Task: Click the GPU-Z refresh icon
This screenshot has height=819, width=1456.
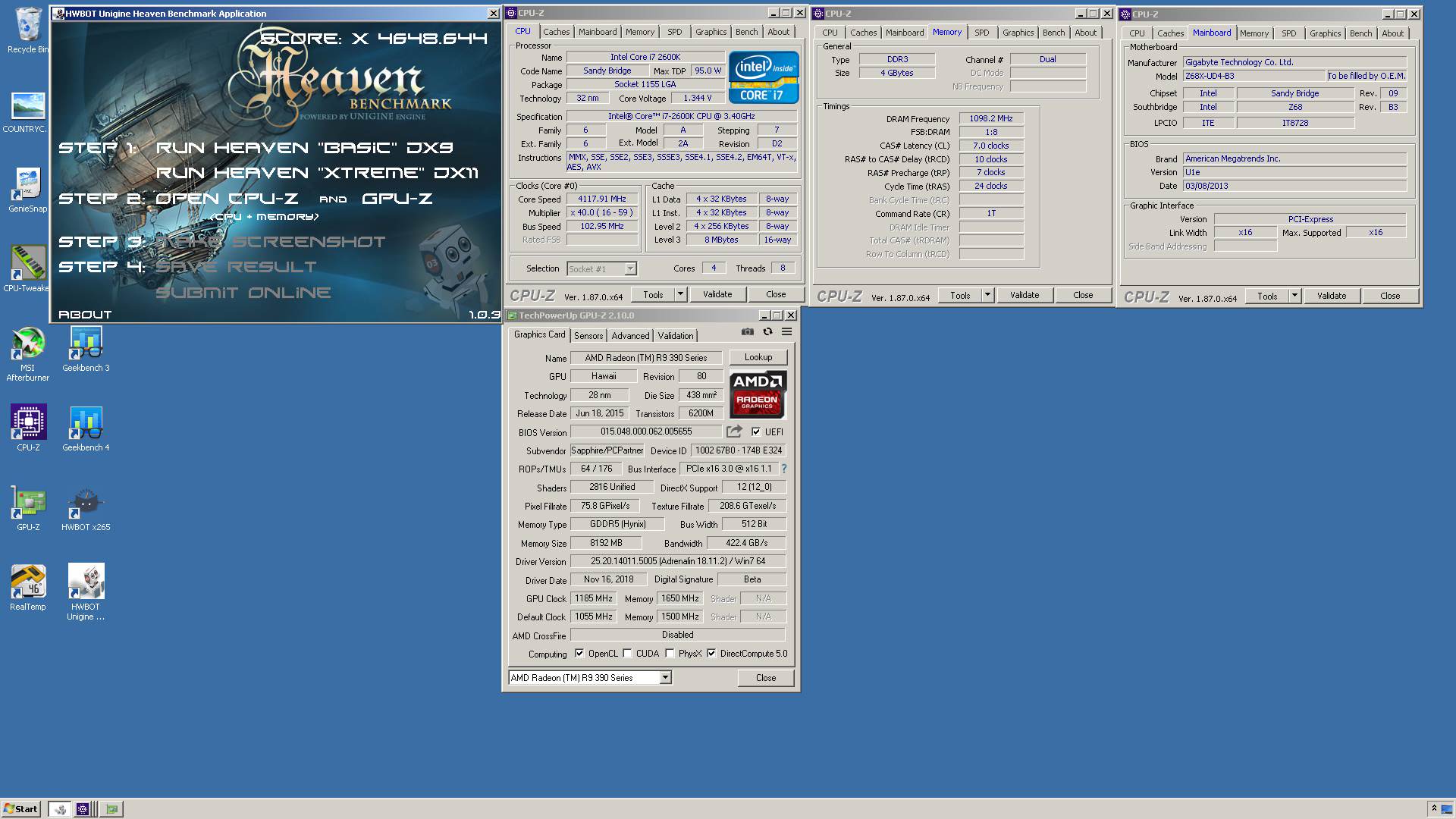Action: pyautogui.click(x=767, y=332)
